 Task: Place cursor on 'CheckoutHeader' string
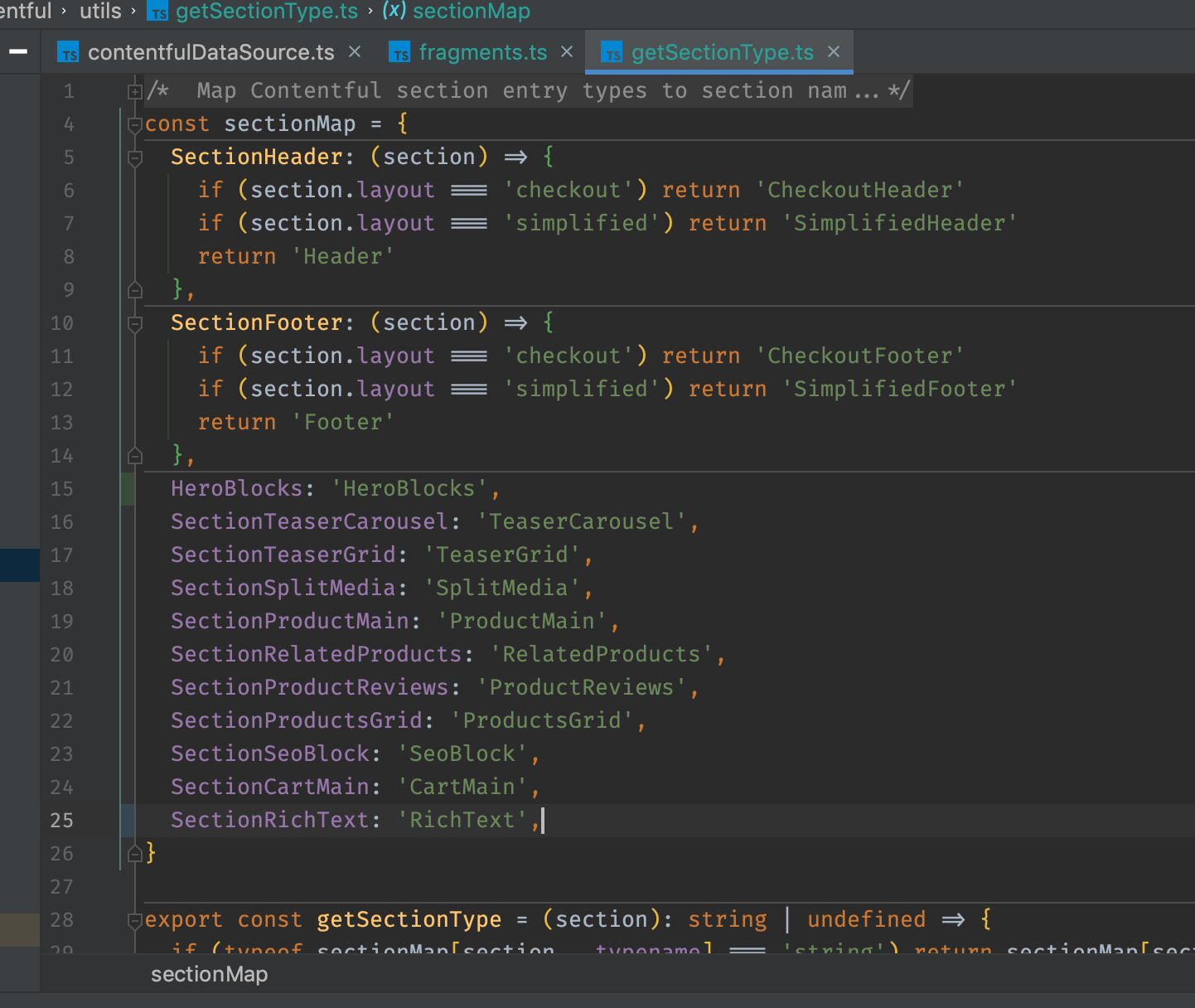pos(859,190)
